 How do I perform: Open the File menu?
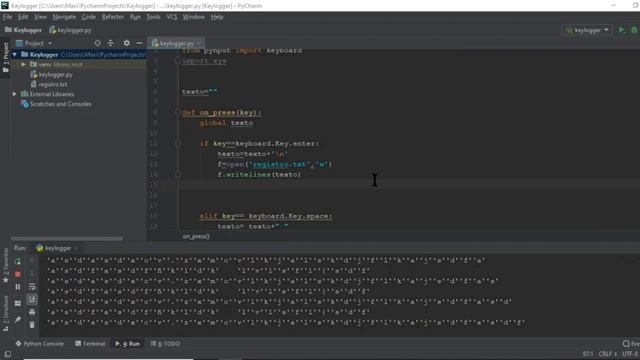coord(7,17)
